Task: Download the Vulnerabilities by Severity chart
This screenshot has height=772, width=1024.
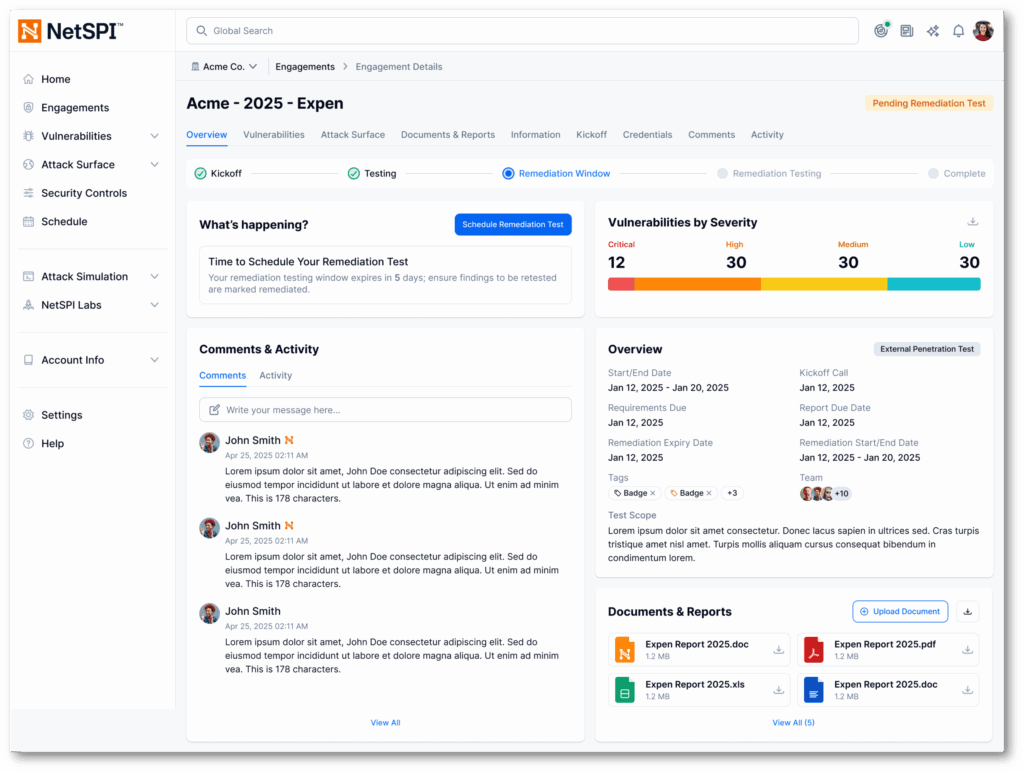Action: point(972,222)
